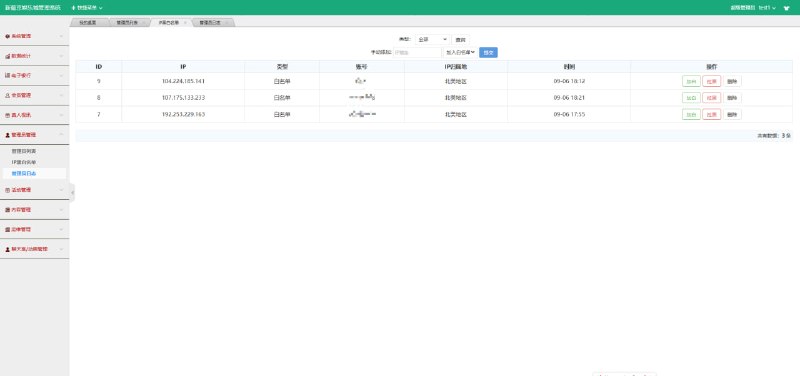Click the 快捷菜单 plus icon in header
800x376 pixels.
point(73,8)
